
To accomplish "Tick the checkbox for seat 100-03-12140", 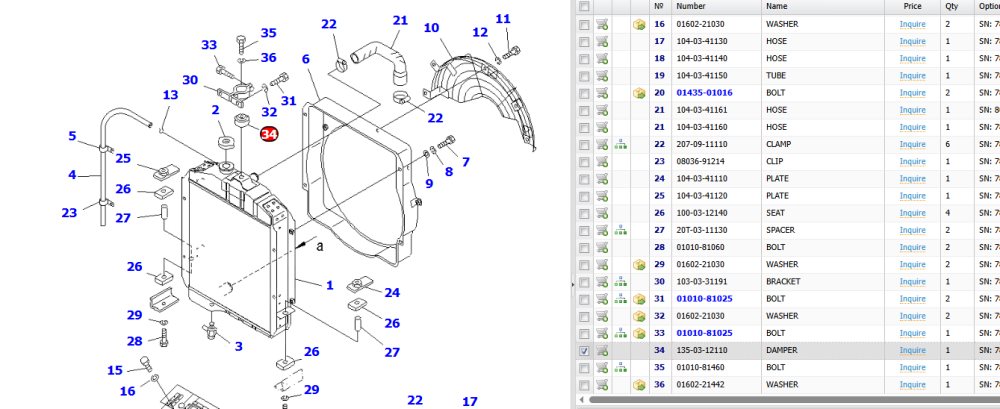I will pyautogui.click(x=584, y=213).
